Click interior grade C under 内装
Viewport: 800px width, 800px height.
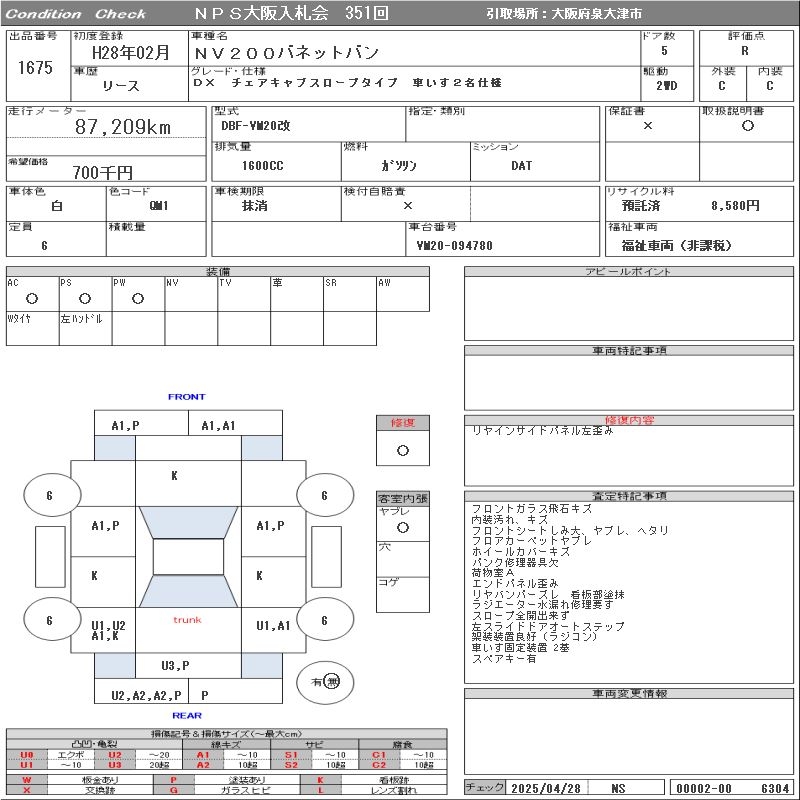[770, 86]
